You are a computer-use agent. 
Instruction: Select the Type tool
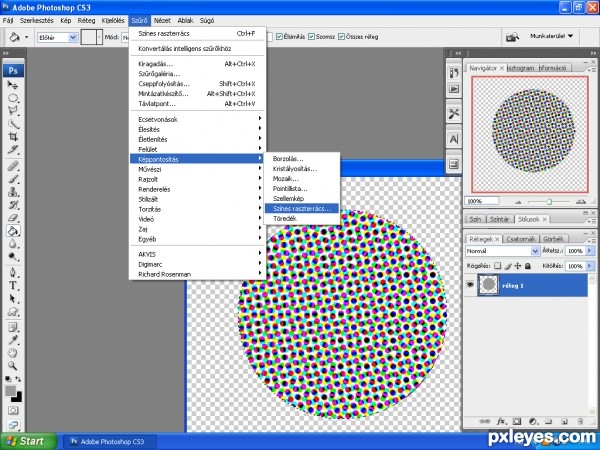coord(13,285)
